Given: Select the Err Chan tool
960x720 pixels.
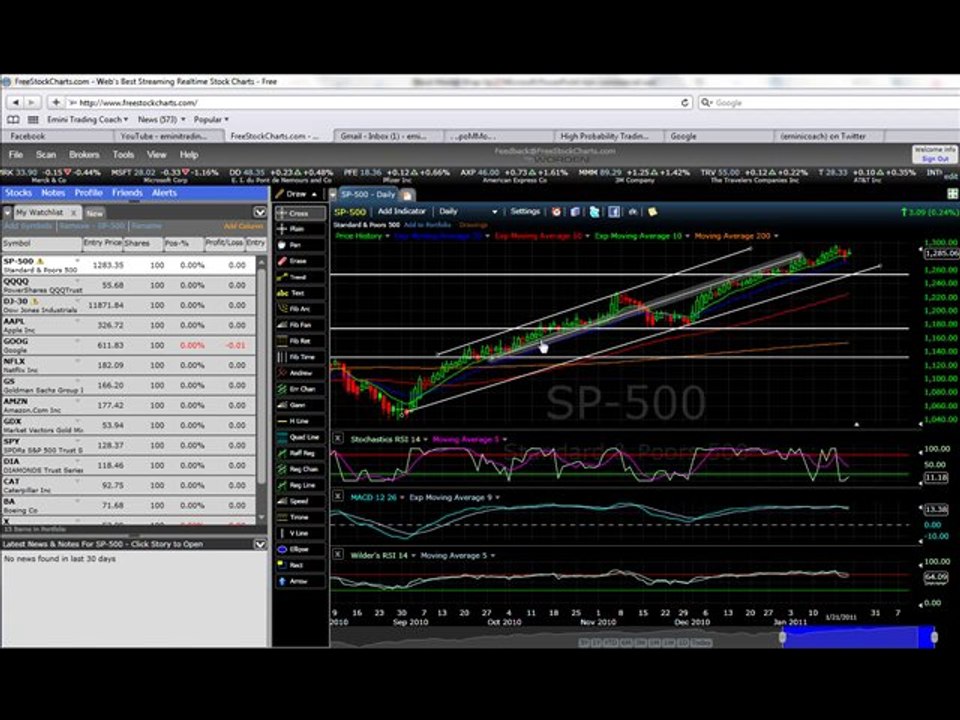Looking at the screenshot, I should point(300,389).
